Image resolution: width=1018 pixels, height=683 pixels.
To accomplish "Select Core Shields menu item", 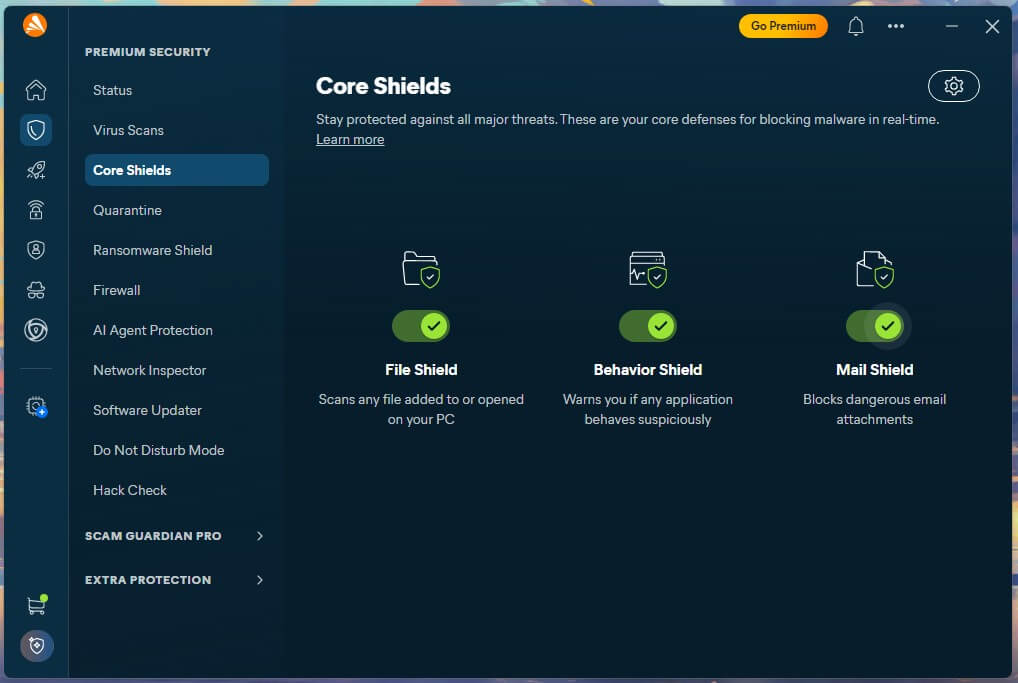I will click(x=177, y=170).
